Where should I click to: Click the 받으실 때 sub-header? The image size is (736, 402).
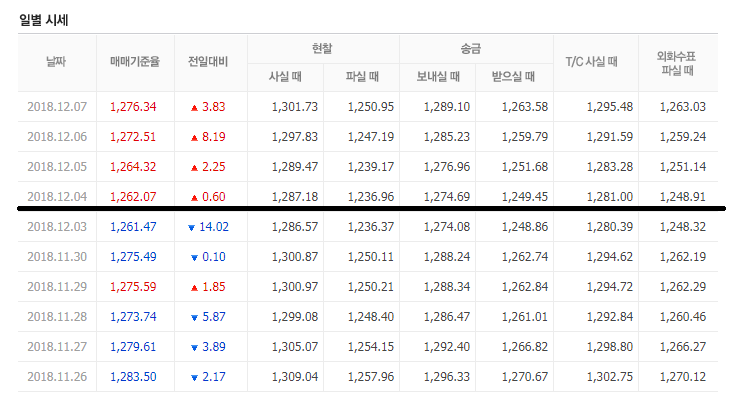pyautogui.click(x=514, y=77)
